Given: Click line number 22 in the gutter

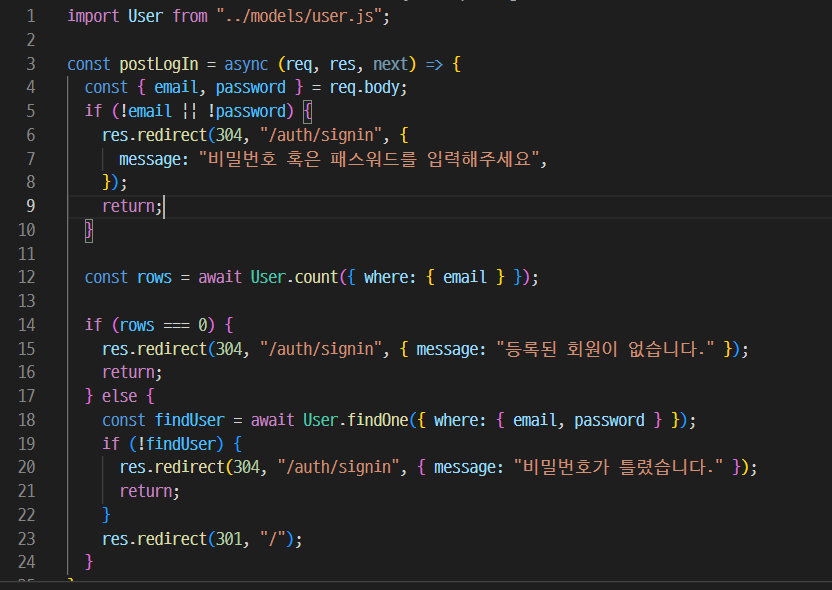Looking at the screenshot, I should (27, 515).
